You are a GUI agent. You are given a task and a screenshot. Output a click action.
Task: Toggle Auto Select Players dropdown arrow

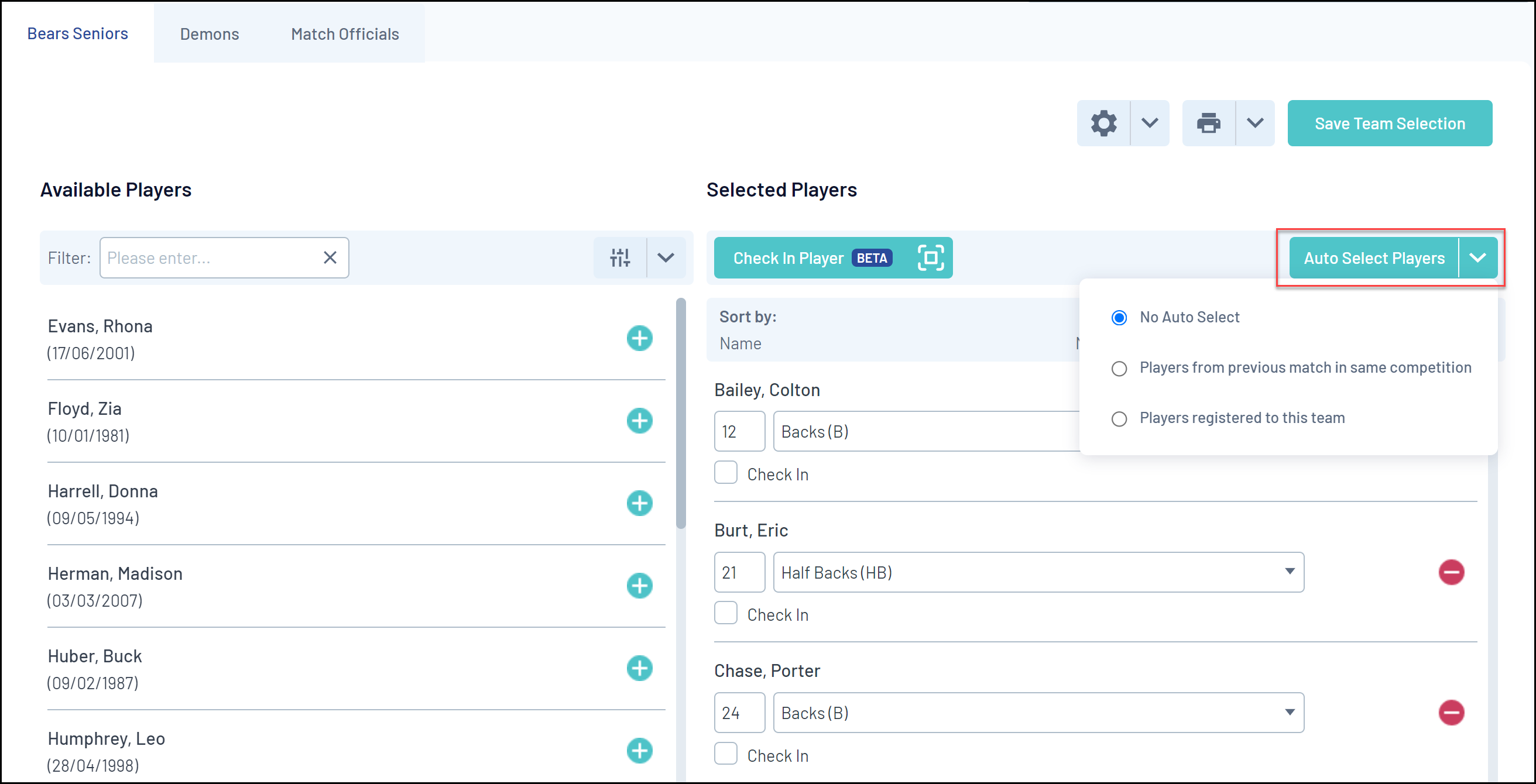coord(1477,257)
